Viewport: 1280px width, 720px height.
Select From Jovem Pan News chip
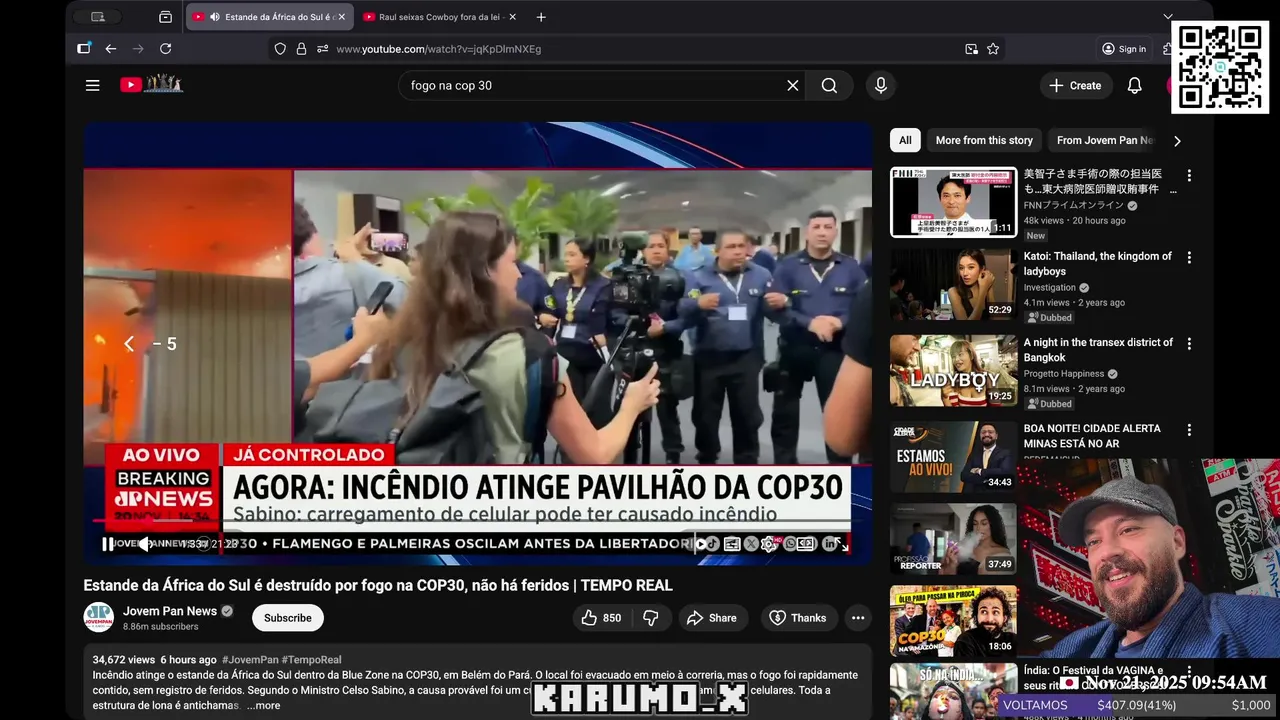(x=1104, y=140)
